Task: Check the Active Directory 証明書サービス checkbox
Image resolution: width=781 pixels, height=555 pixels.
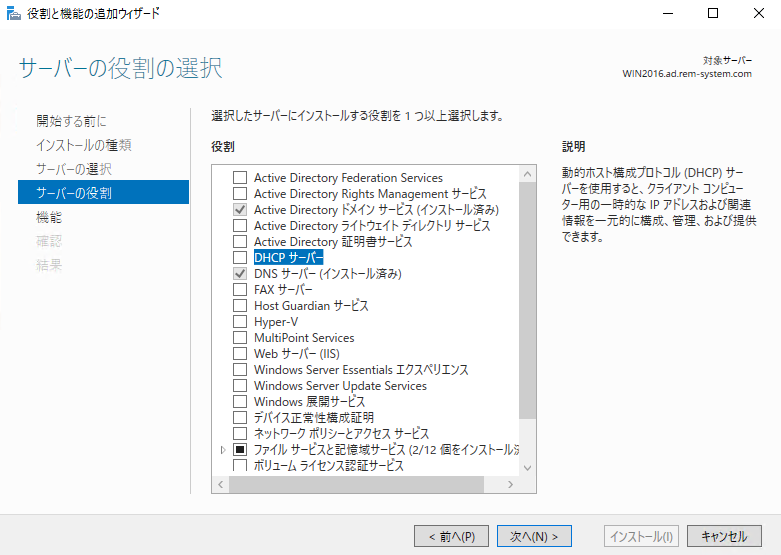Action: click(x=240, y=241)
